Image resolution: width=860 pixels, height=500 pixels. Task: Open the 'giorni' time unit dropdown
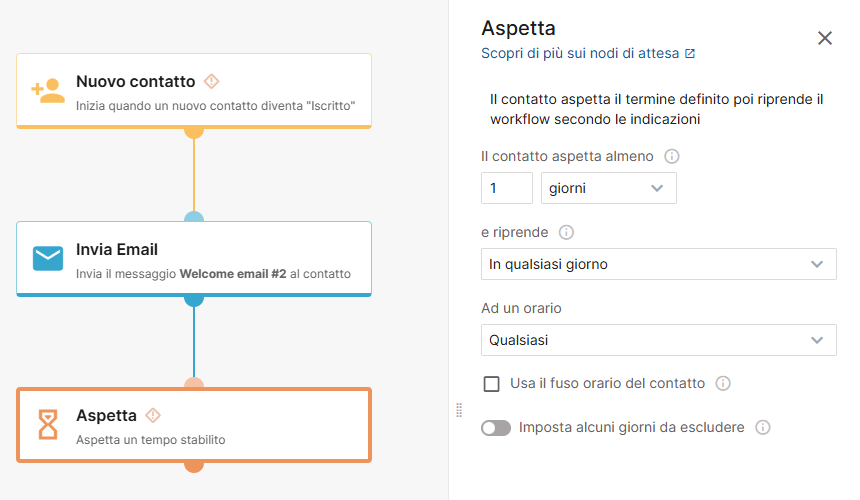point(608,188)
